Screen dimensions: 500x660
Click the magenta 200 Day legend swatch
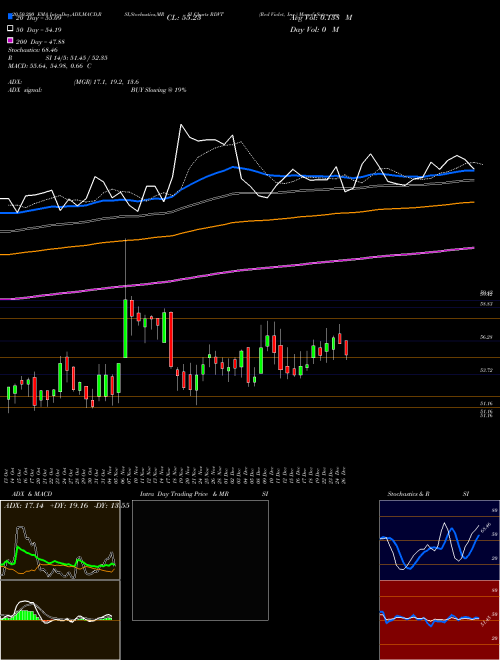(x=10, y=41)
